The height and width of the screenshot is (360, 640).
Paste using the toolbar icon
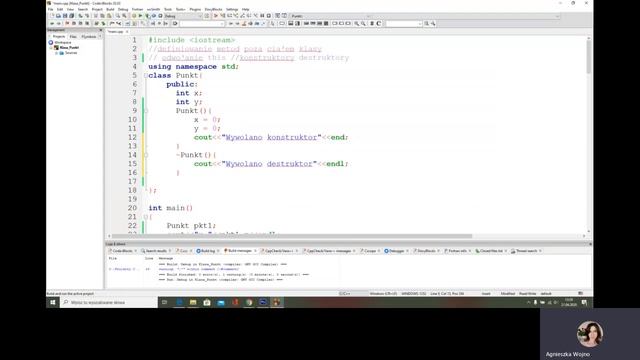[109, 16]
